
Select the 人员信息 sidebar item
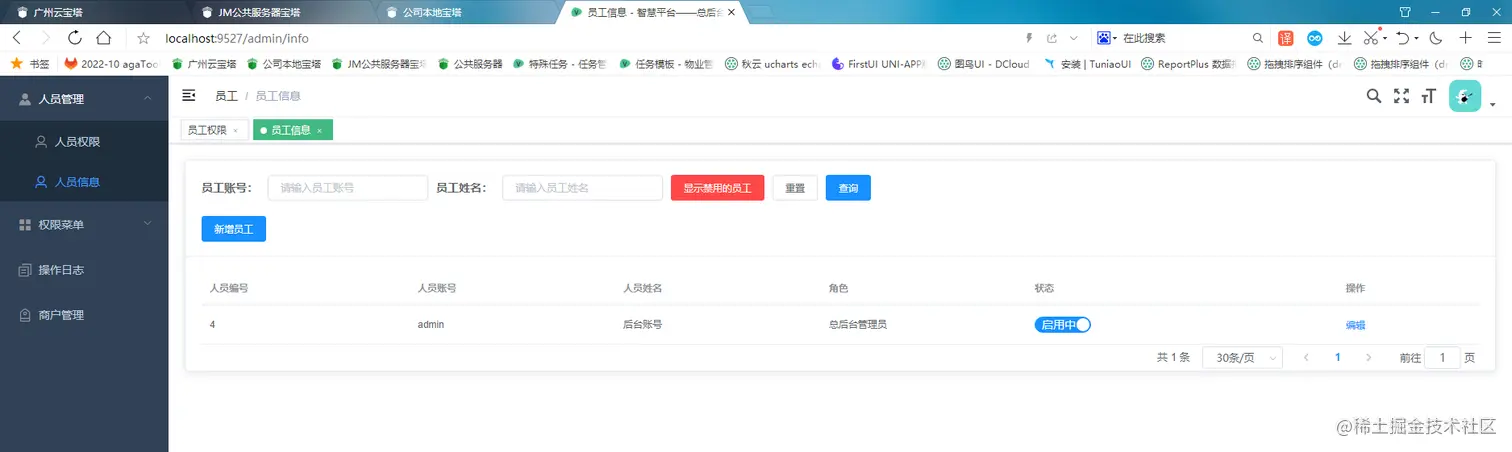(84, 182)
